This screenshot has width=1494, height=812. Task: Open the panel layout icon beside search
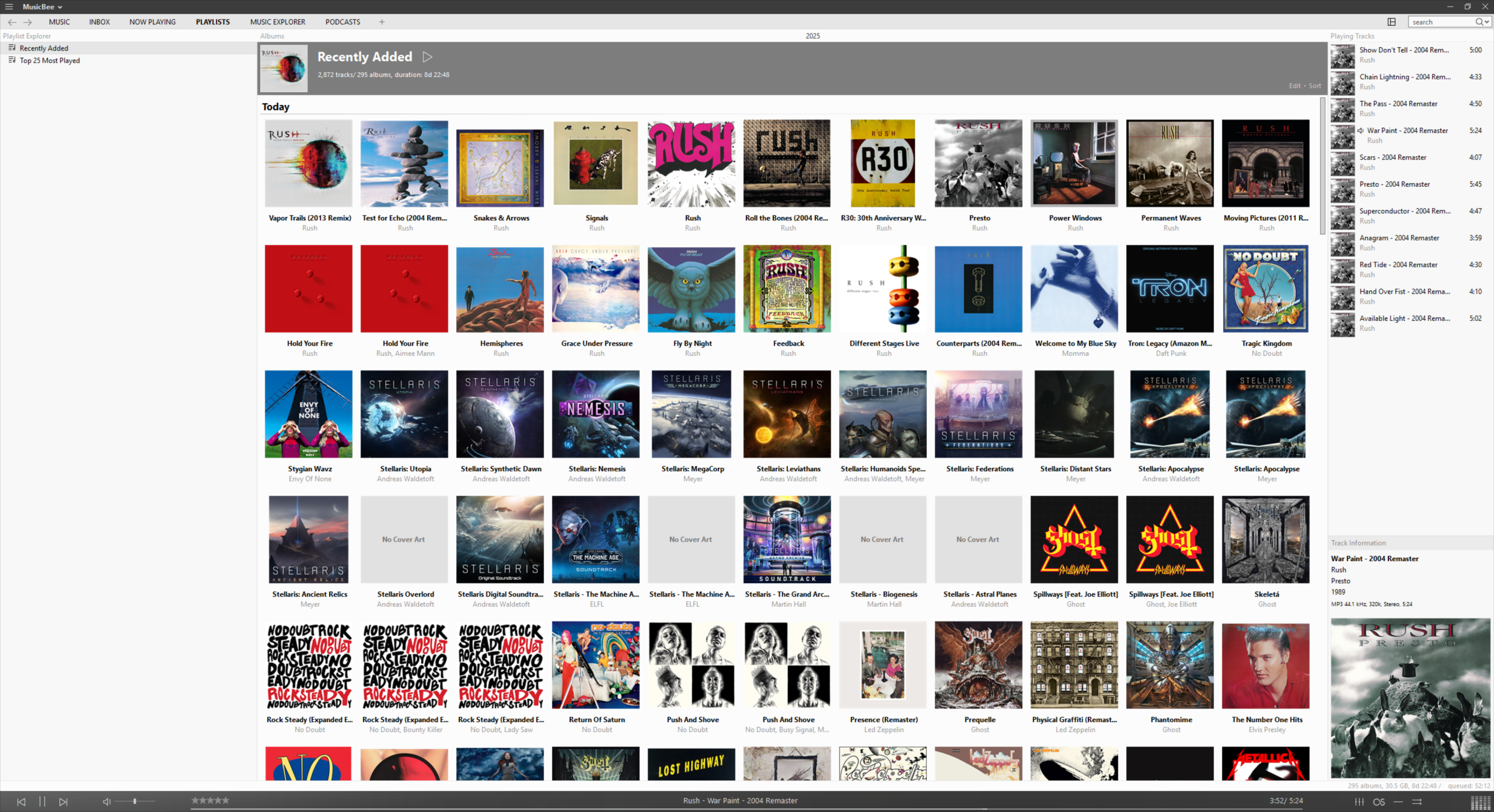[1391, 22]
